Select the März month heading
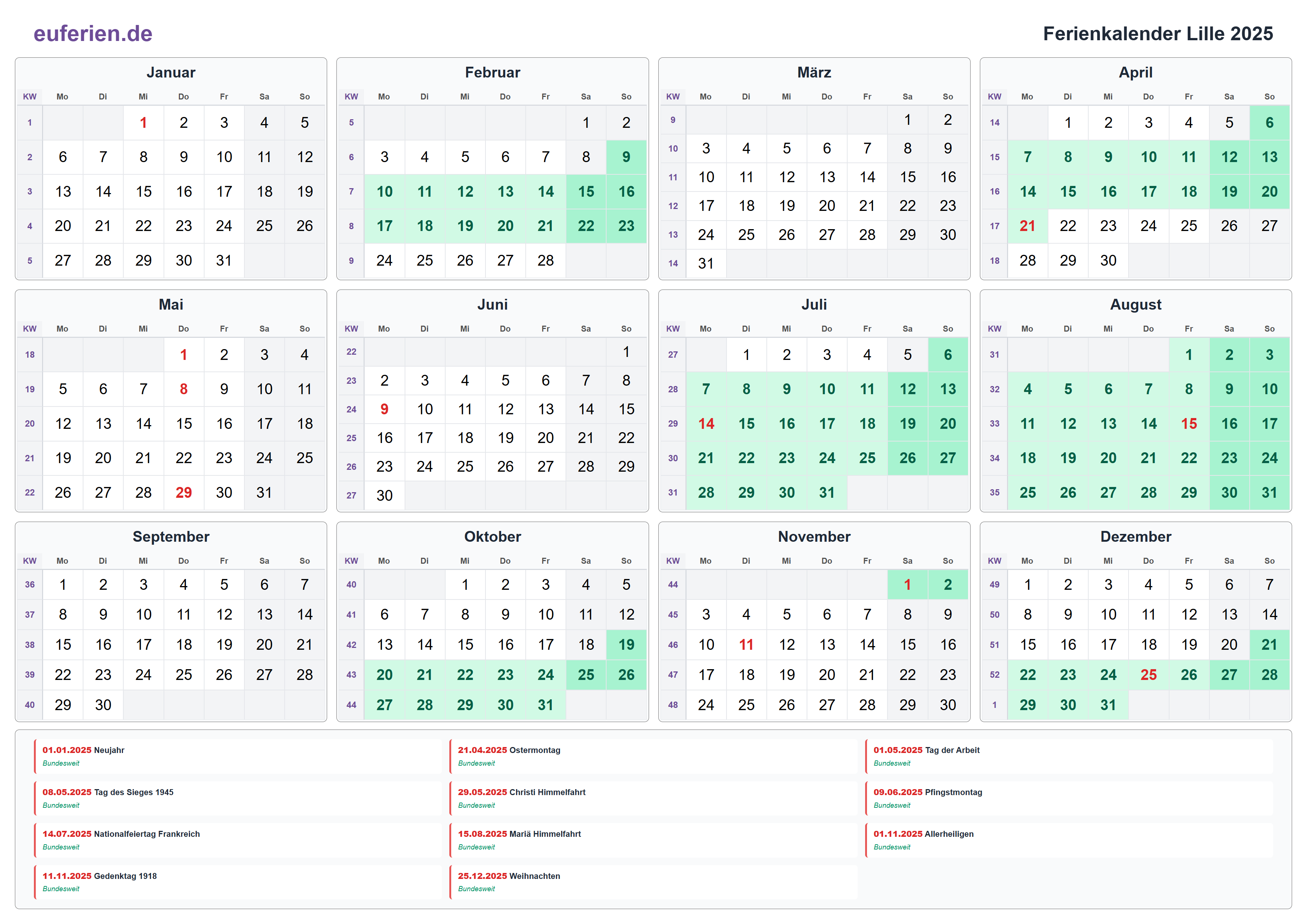The height and width of the screenshot is (924, 1307). click(x=814, y=72)
